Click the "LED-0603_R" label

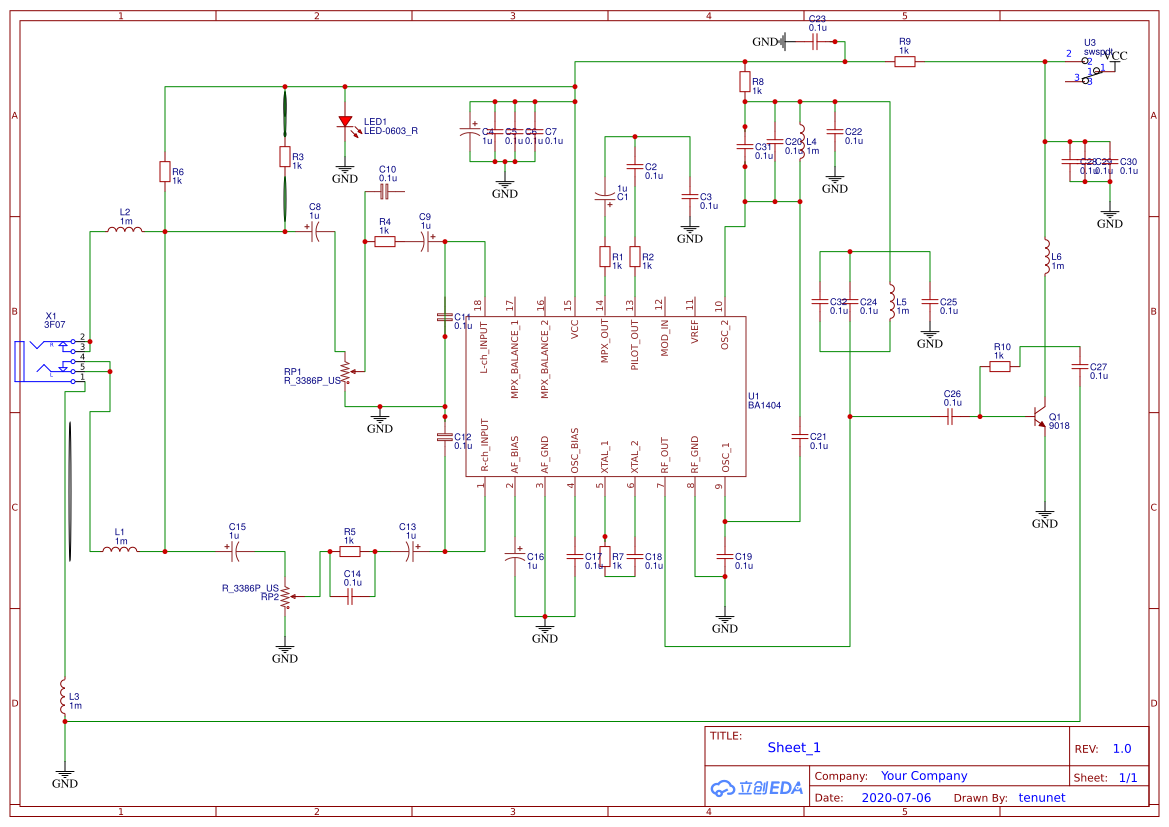tap(391, 131)
